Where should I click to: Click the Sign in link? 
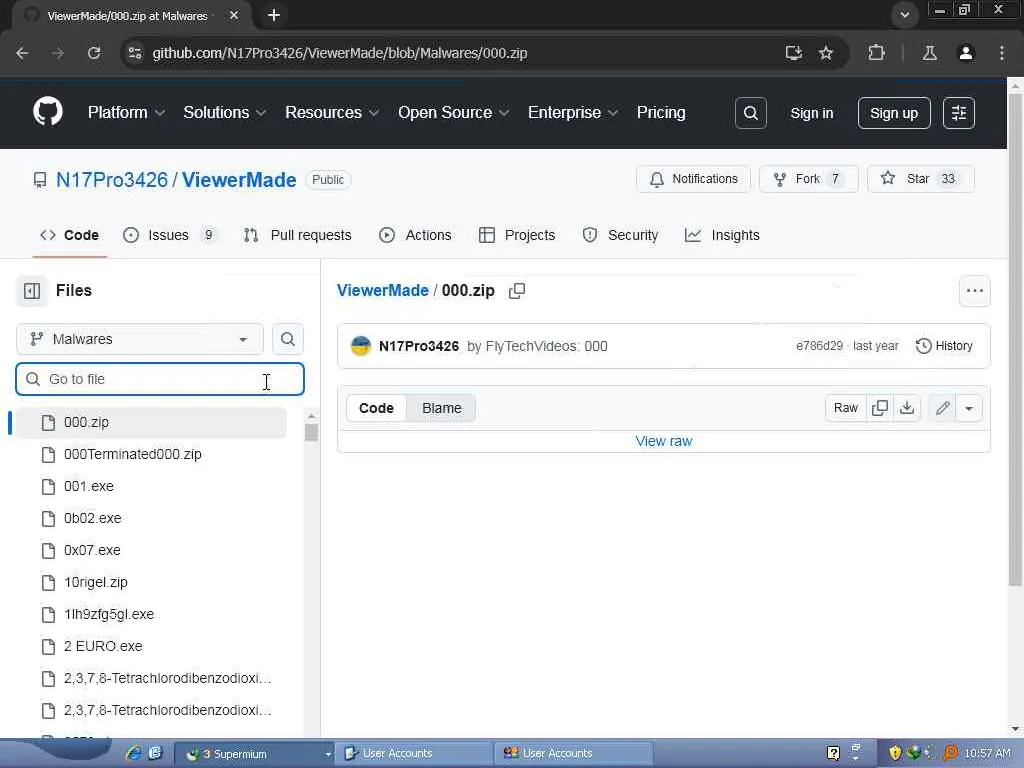tap(812, 113)
